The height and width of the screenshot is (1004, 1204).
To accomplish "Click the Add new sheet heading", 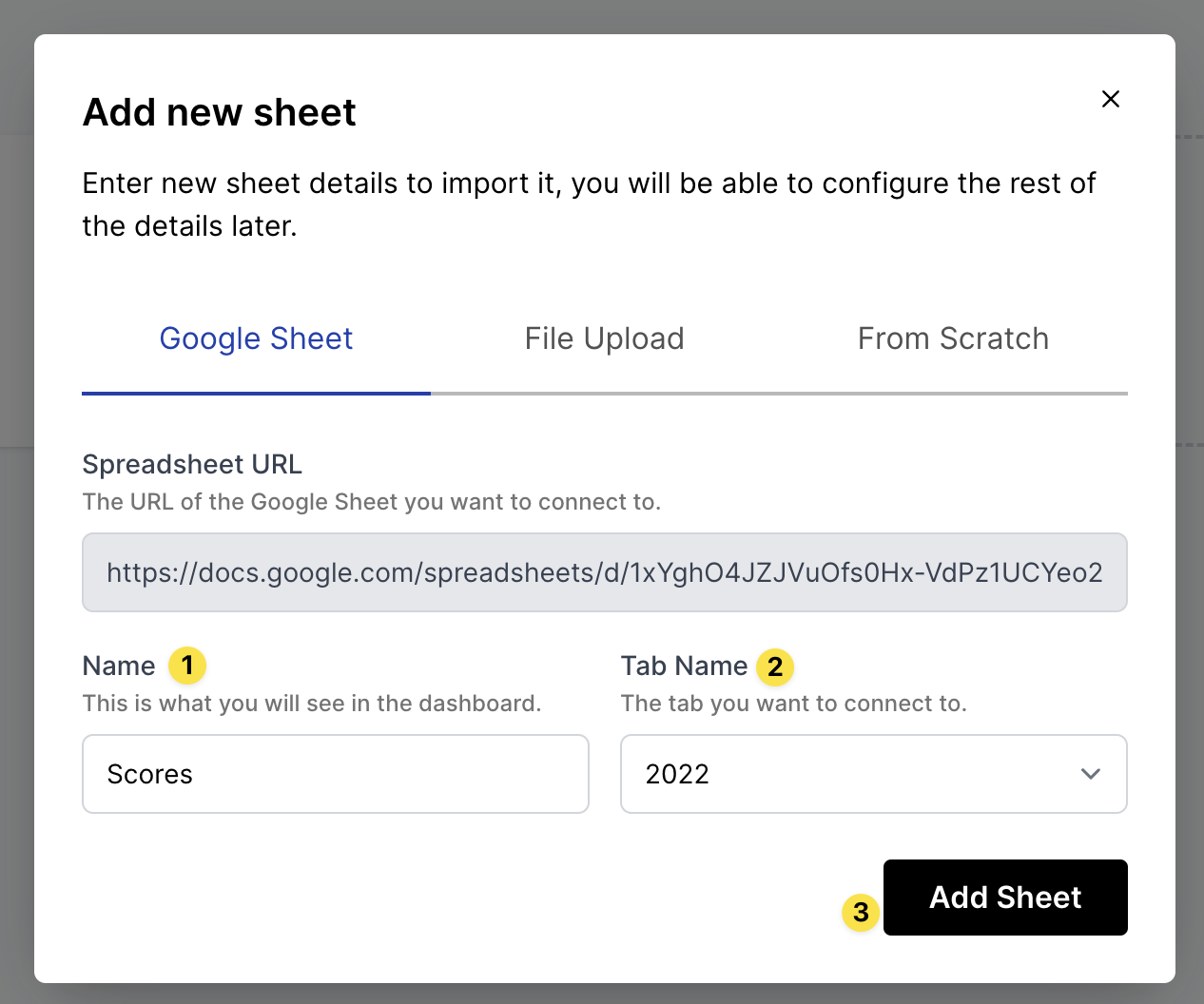I will [220, 112].
